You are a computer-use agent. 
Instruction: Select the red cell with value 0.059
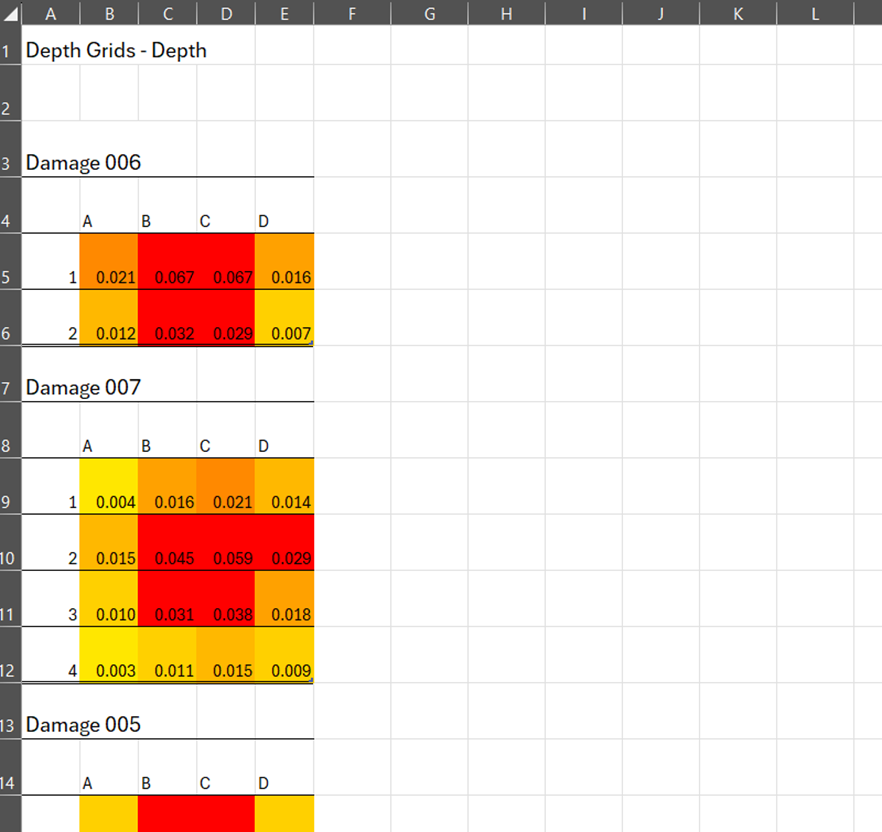click(226, 543)
